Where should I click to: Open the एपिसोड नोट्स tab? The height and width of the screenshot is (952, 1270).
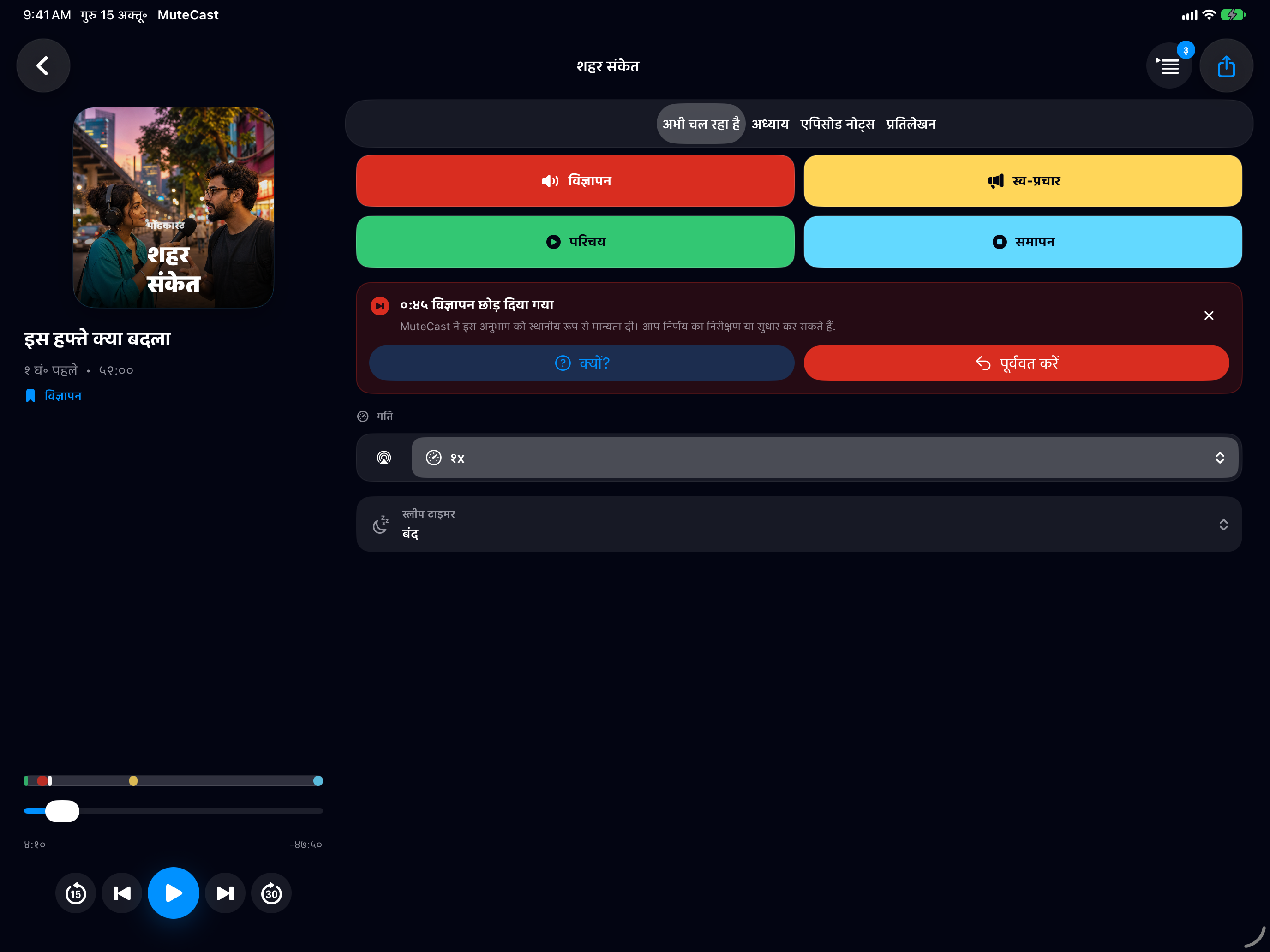click(x=837, y=124)
